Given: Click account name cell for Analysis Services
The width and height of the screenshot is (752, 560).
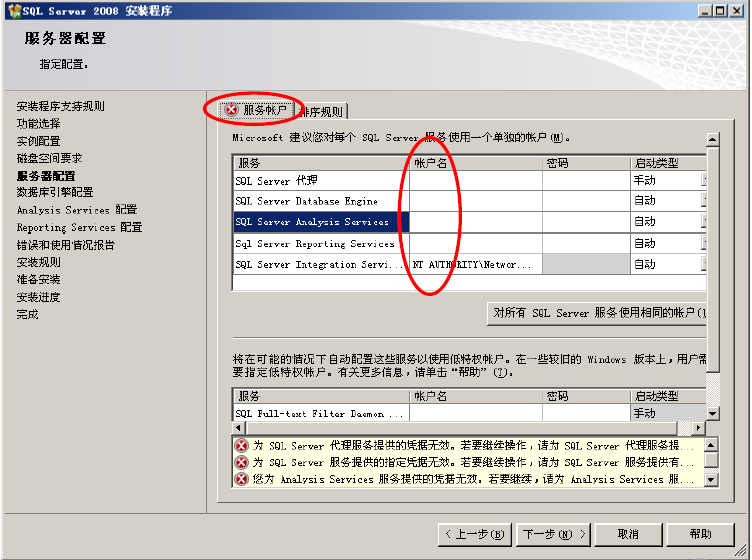Looking at the screenshot, I should pyautogui.click(x=476, y=222).
